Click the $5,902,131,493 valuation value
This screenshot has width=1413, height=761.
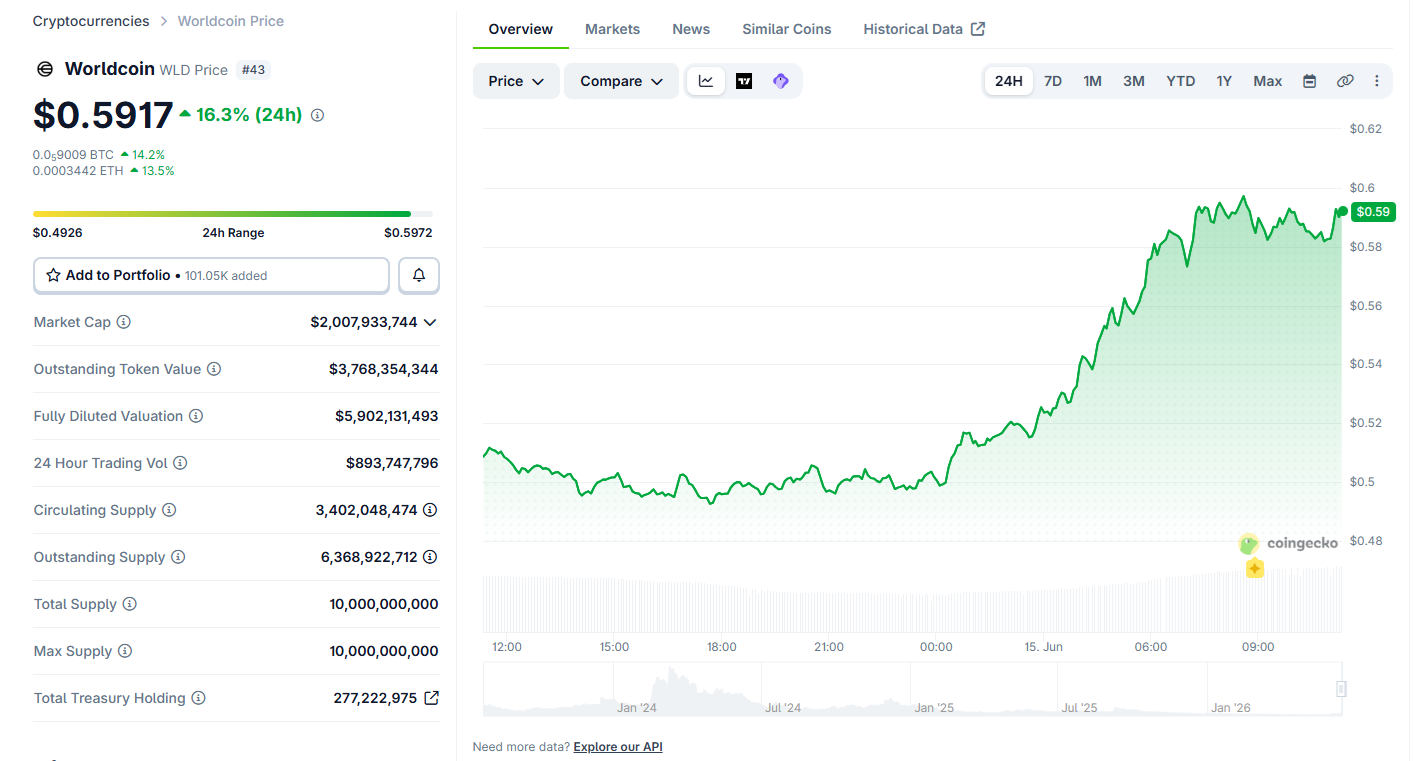387,416
